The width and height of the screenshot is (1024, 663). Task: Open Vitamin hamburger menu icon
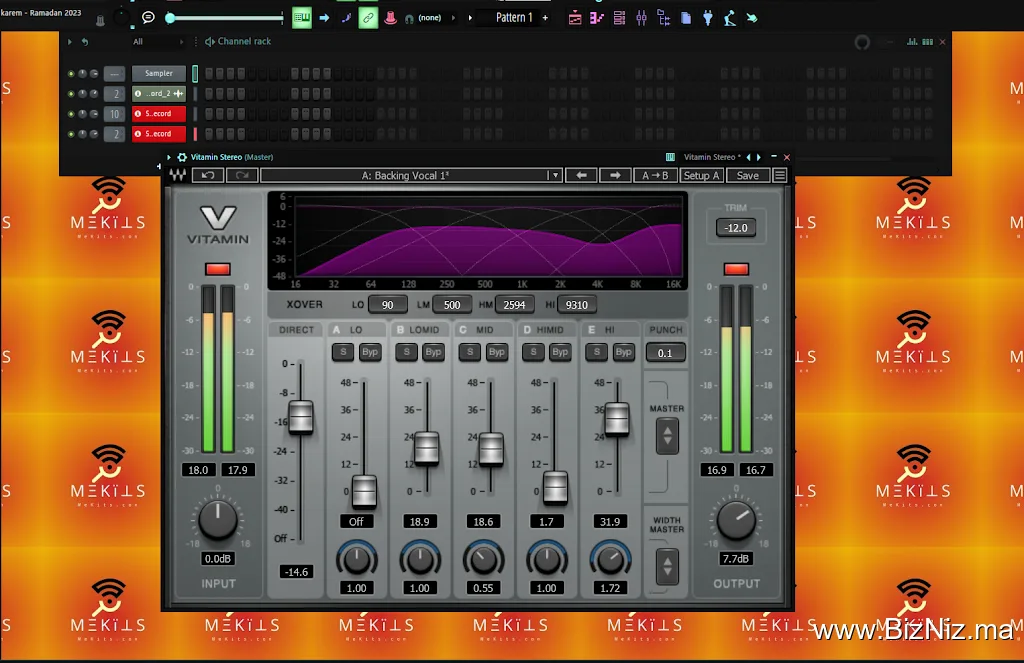pyautogui.click(x=780, y=175)
